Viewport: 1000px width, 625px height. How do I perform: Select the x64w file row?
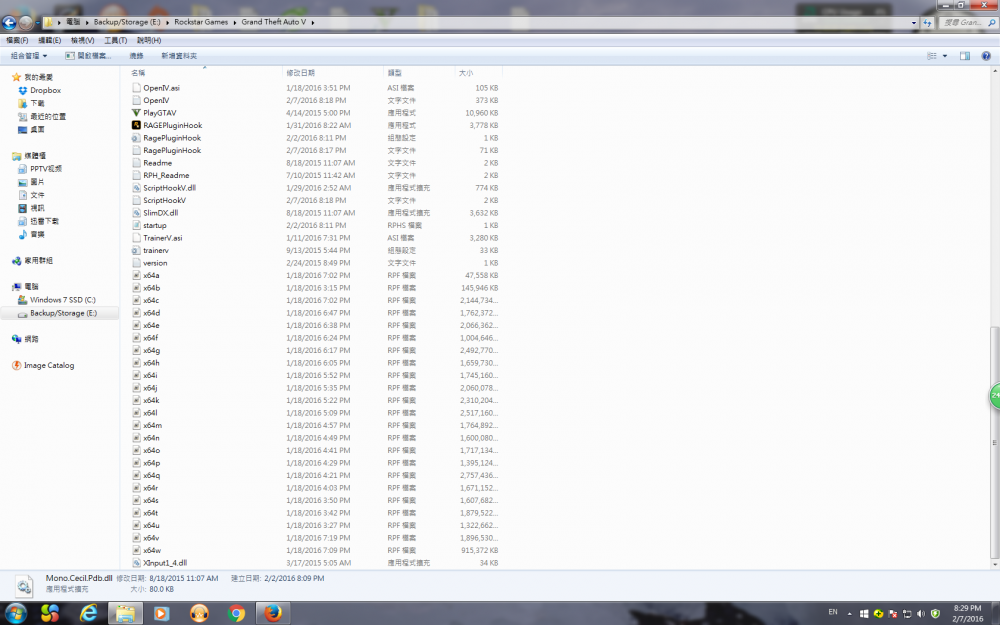314,550
